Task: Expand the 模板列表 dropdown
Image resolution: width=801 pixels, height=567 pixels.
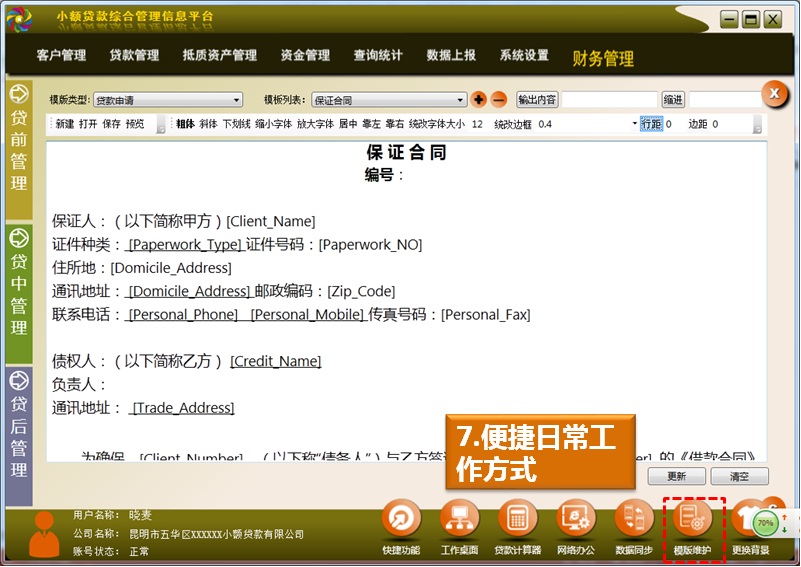Action: click(461, 100)
